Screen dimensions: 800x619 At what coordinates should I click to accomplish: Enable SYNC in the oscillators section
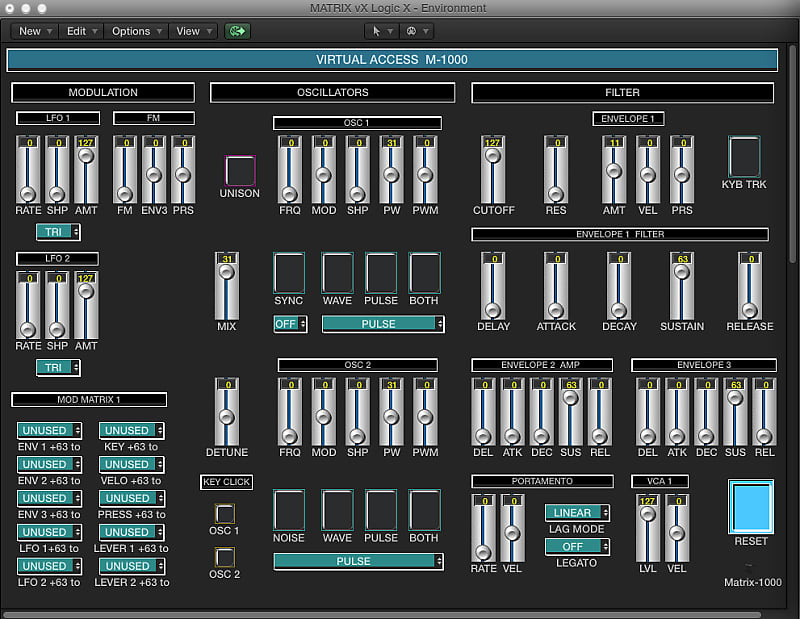tap(288, 274)
